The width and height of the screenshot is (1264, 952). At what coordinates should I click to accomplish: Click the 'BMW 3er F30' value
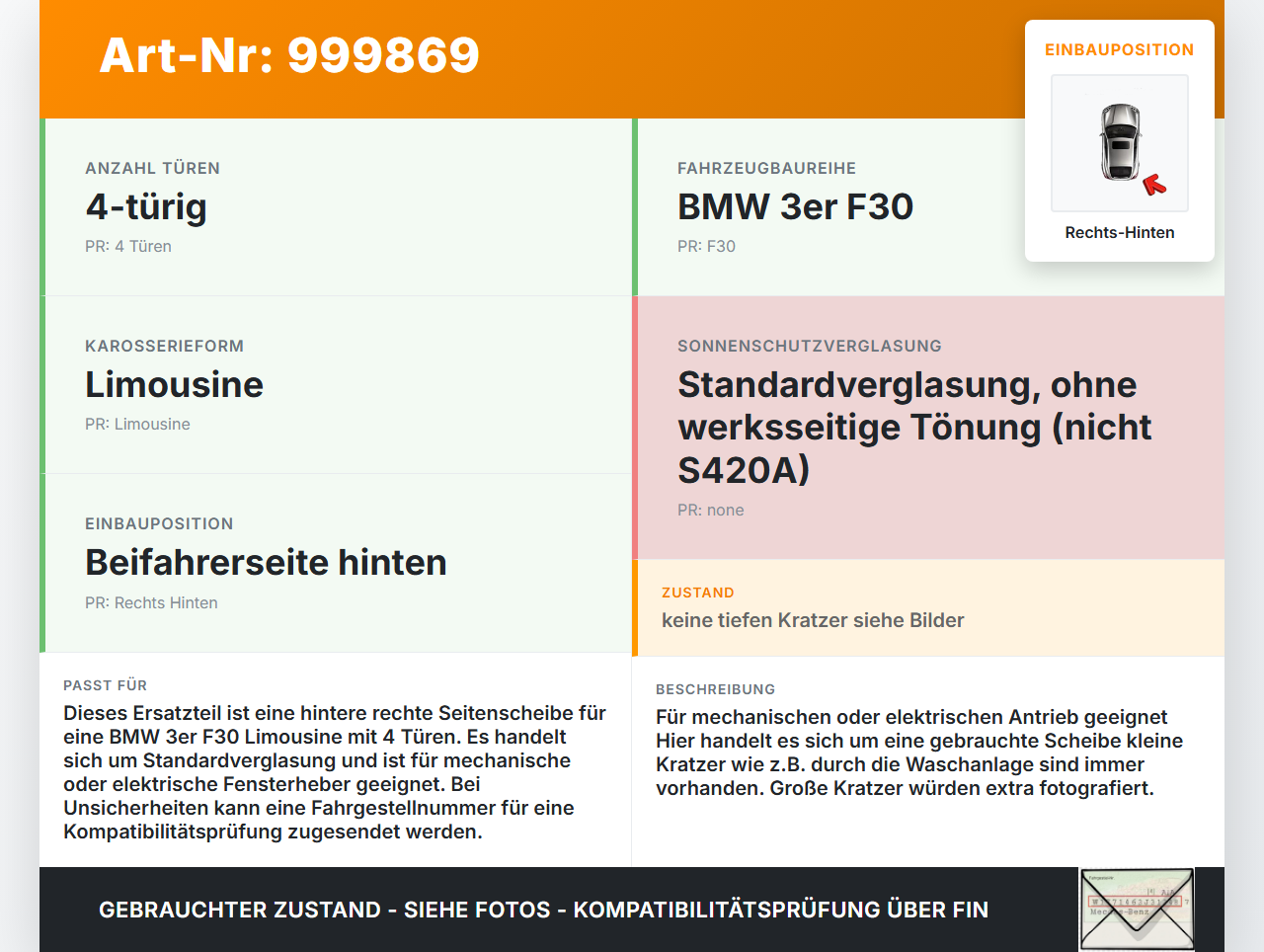pos(795,206)
